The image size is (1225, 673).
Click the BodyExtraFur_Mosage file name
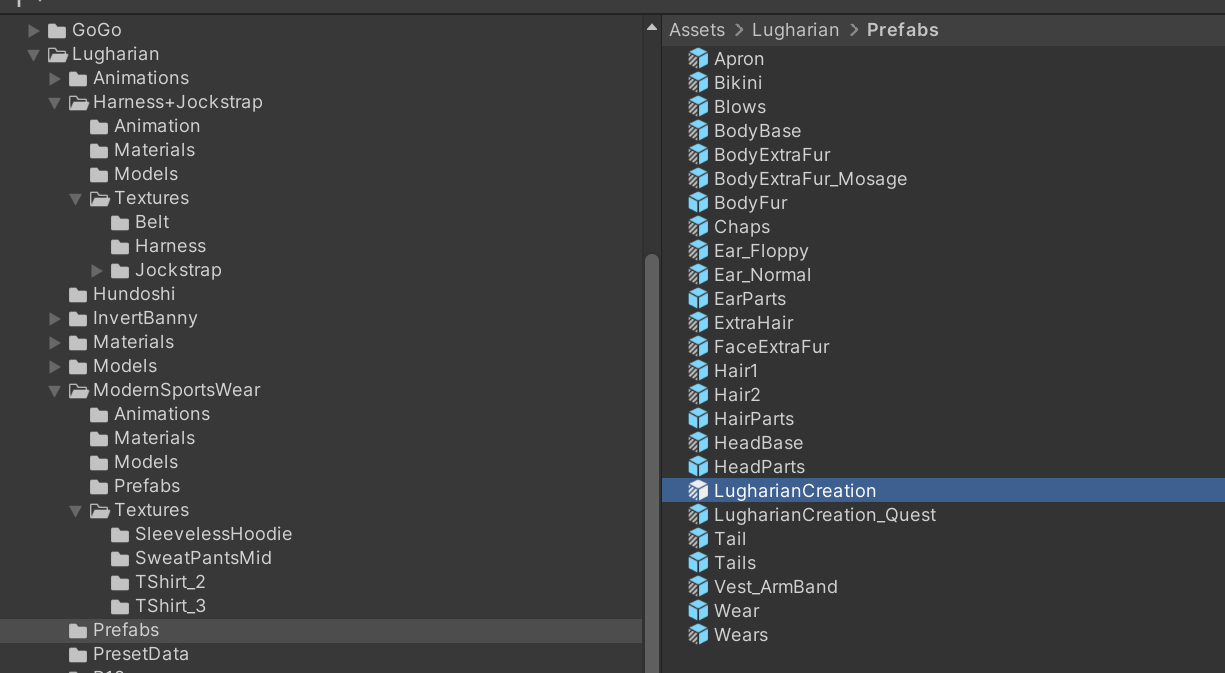[x=810, y=179]
